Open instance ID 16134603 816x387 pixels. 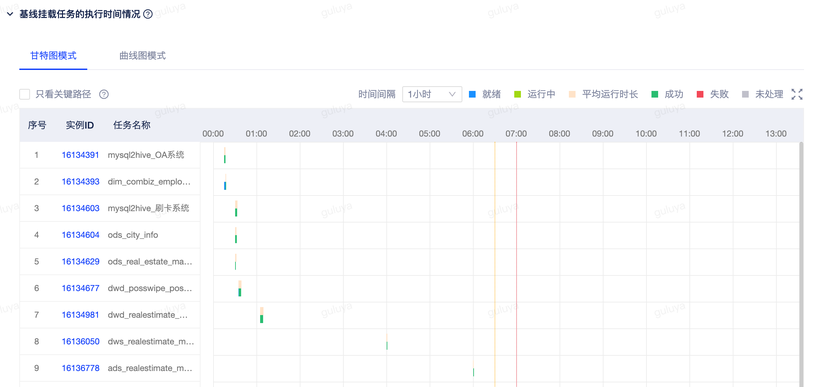click(x=80, y=208)
